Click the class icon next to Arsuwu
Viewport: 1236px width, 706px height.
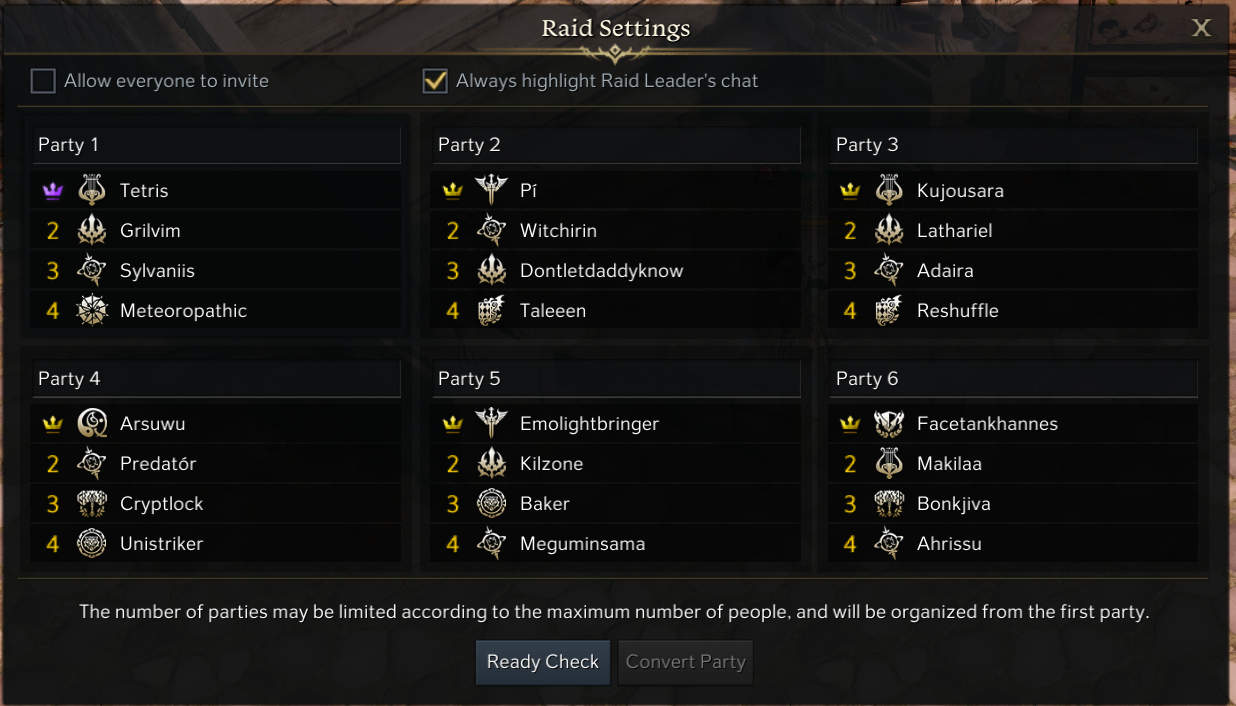click(x=92, y=424)
